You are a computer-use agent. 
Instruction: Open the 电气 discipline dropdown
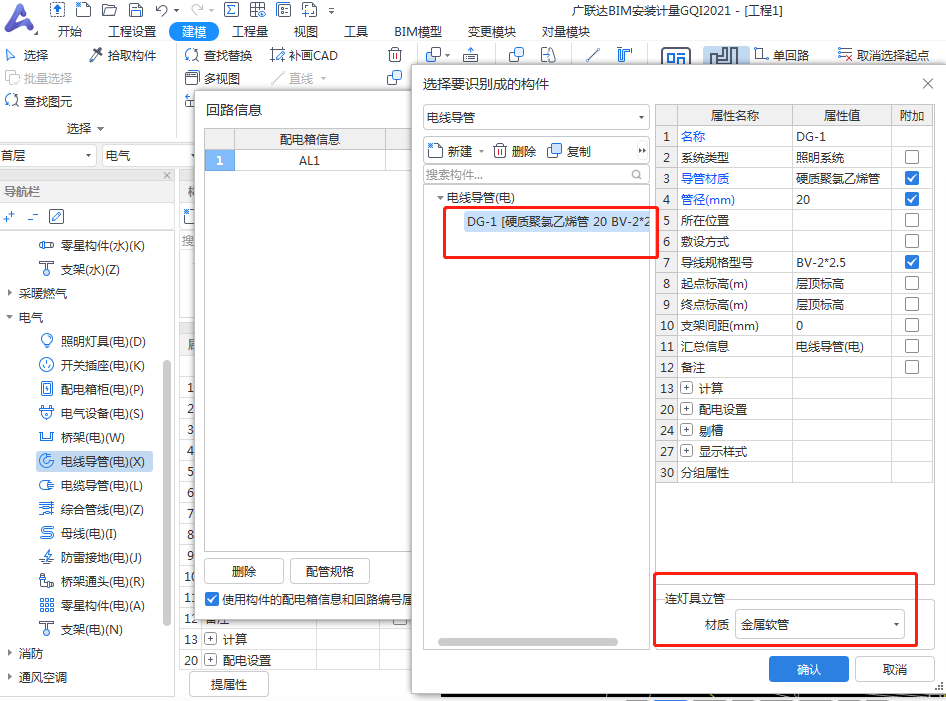coord(148,156)
